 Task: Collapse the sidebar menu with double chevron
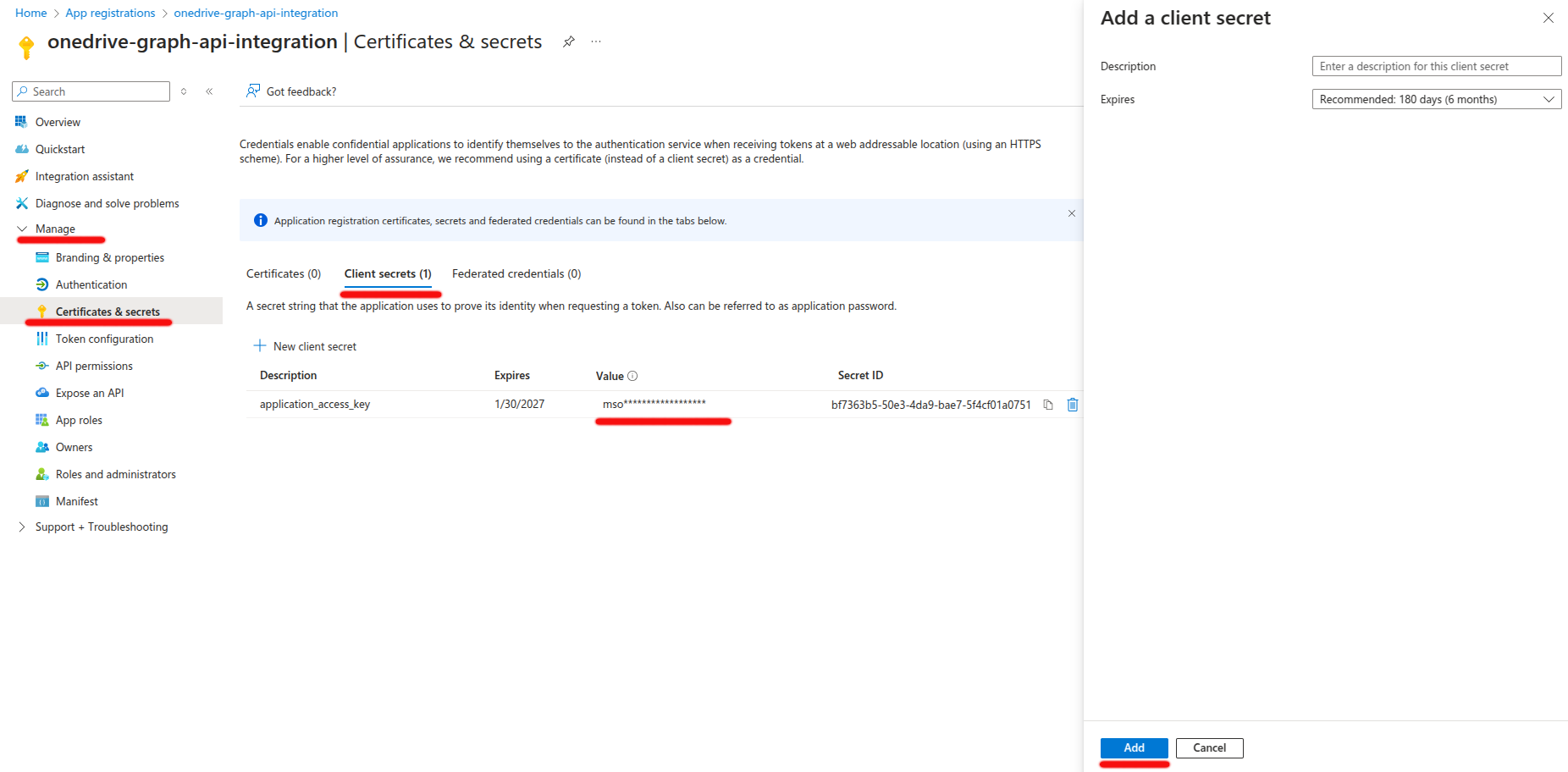[209, 91]
